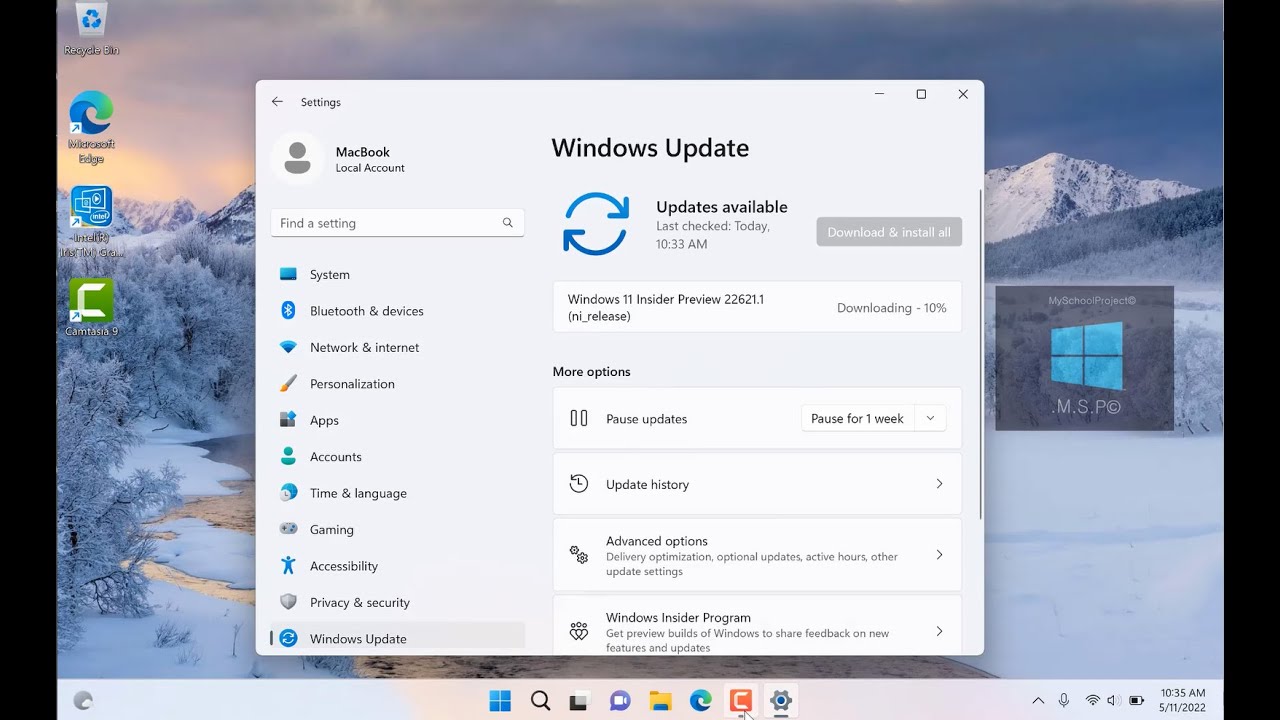
Task: Click the Privacy & security shield icon
Action: [288, 602]
